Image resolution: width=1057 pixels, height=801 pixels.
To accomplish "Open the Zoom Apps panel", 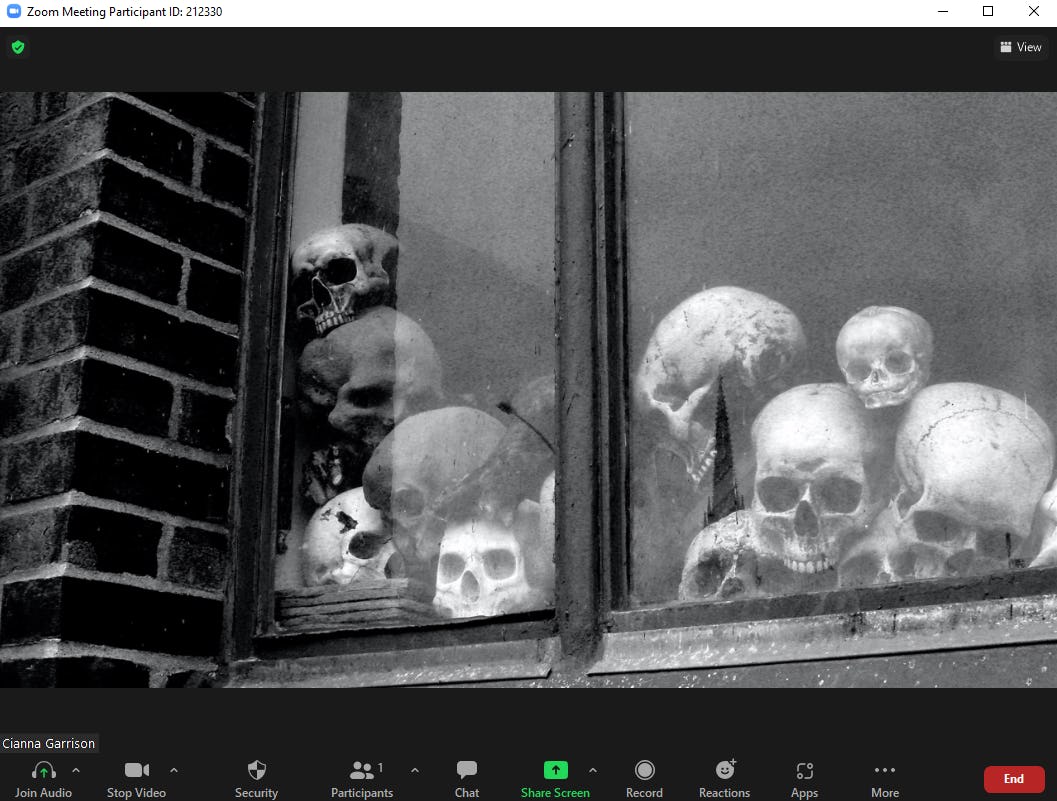I will (x=804, y=770).
